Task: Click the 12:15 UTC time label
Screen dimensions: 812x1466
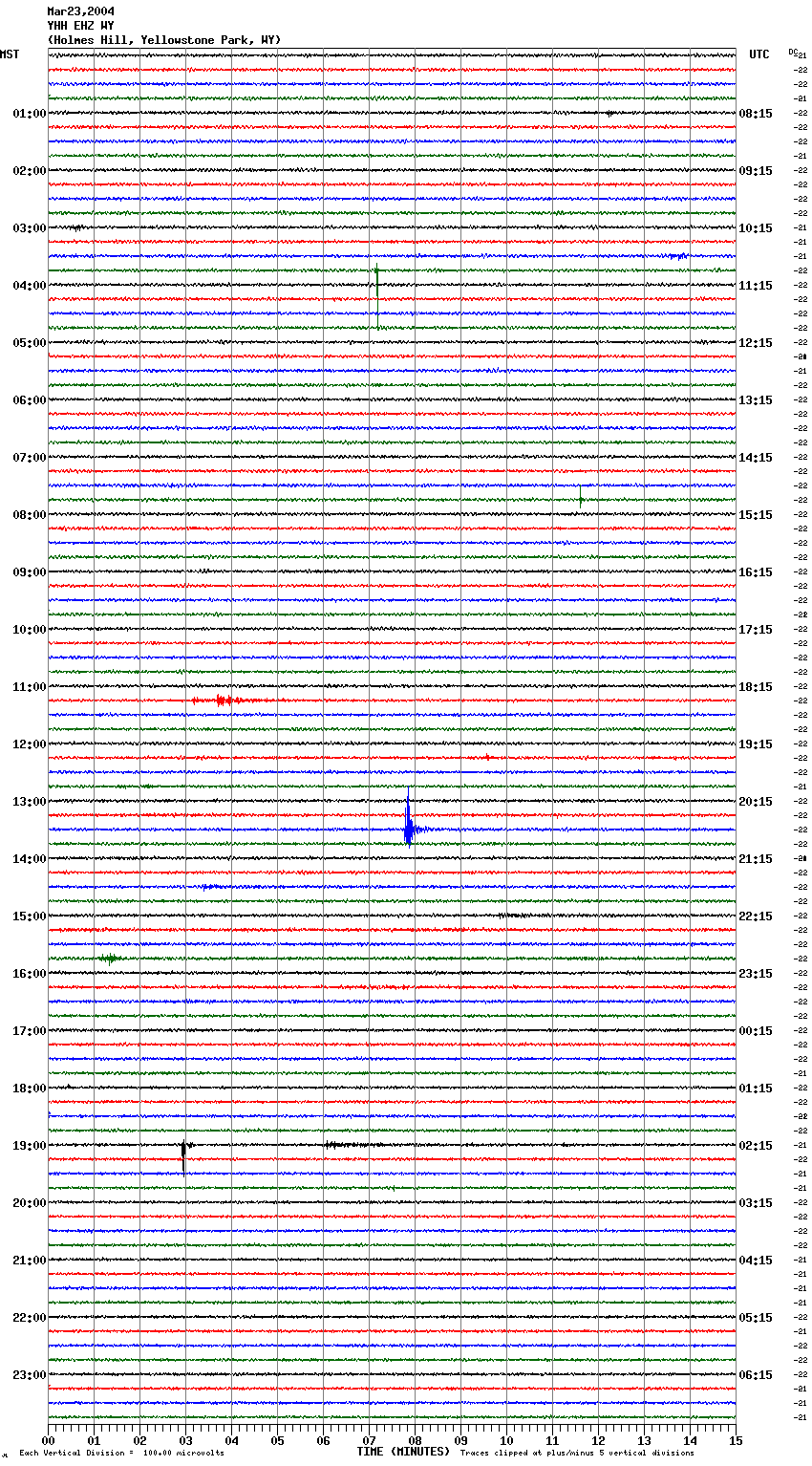Action: 756,343
